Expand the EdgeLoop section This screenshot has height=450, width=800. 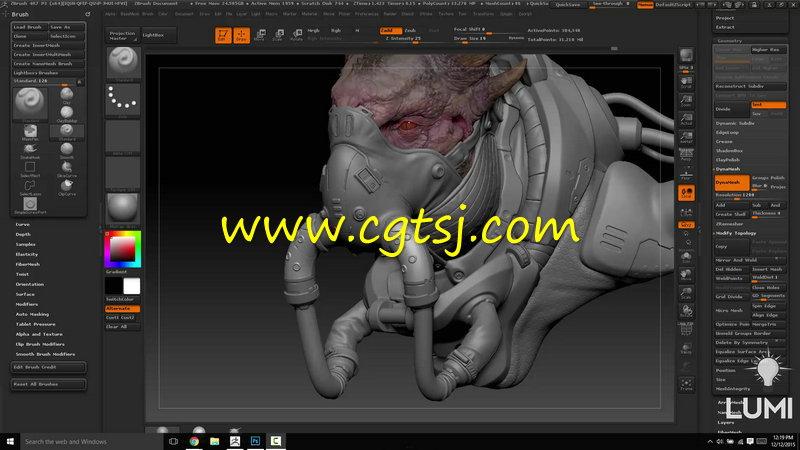727,133
